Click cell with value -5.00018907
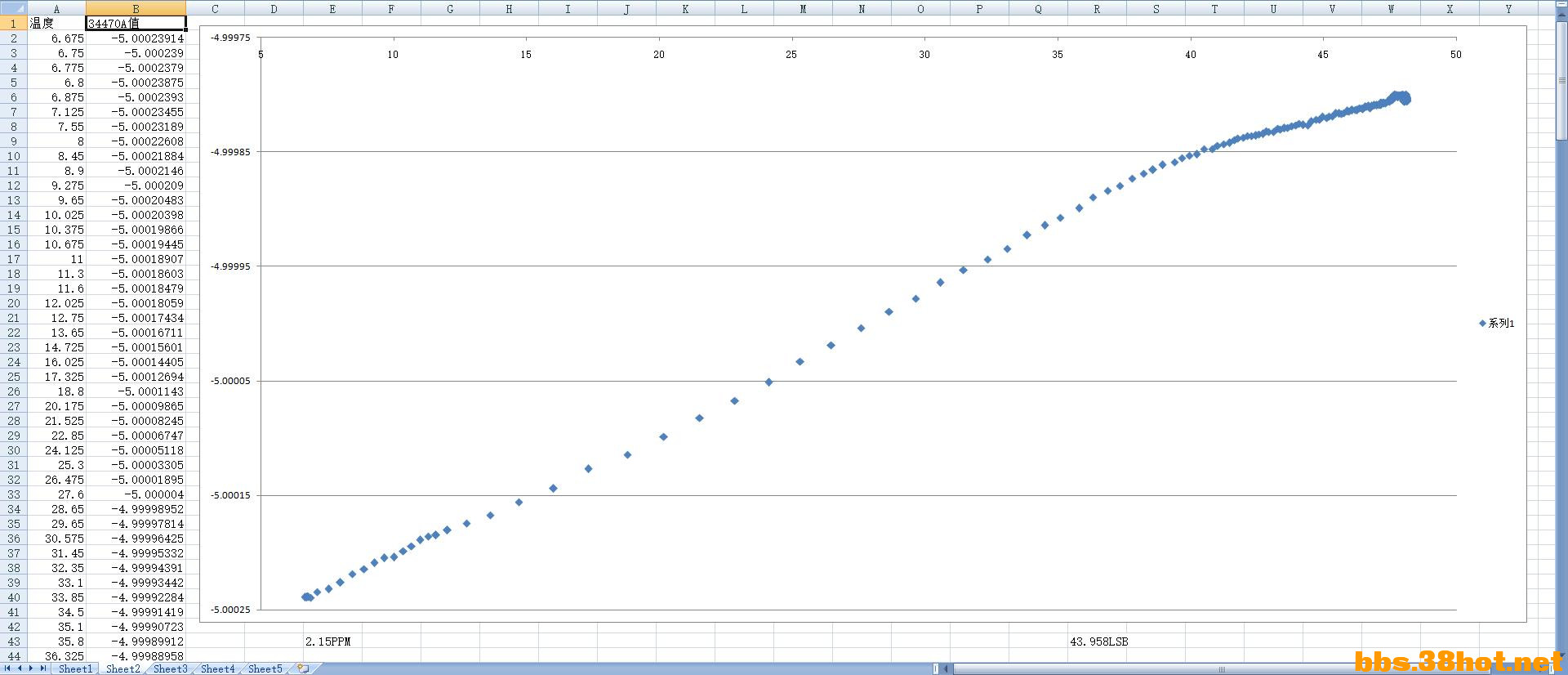 pyautogui.click(x=136, y=259)
